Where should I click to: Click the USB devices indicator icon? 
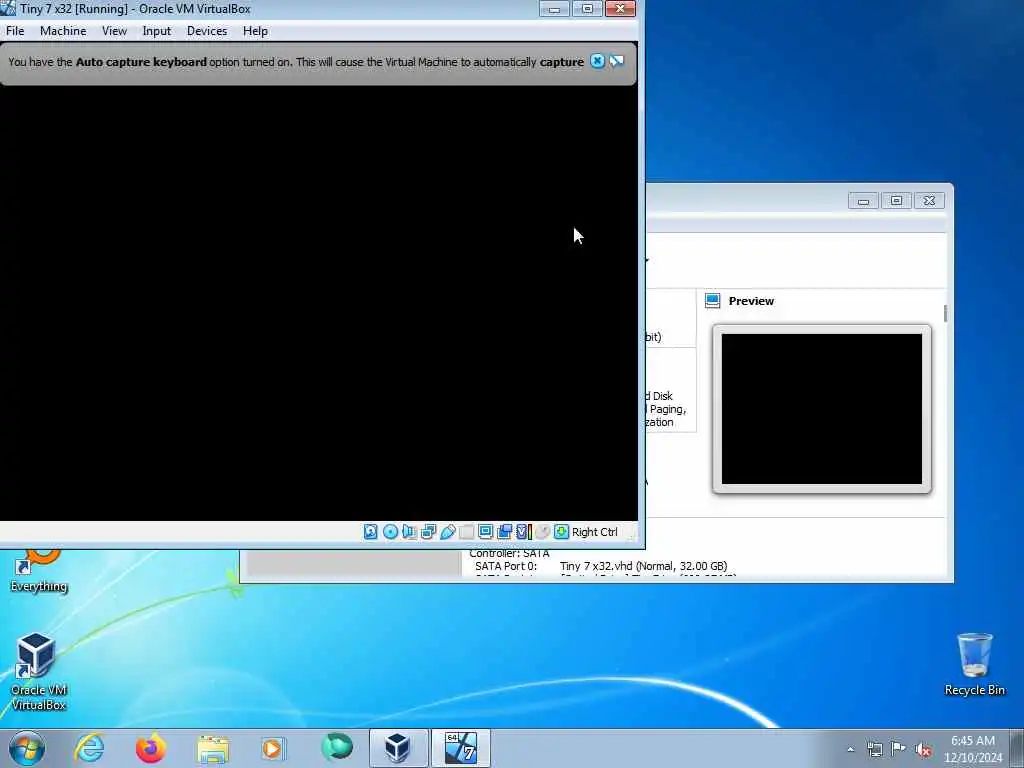[447, 532]
